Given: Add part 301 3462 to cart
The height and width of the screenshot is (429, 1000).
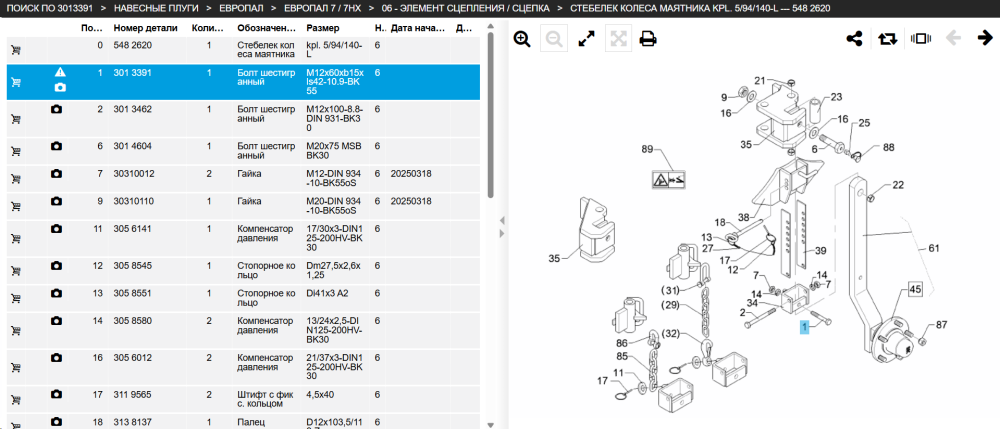Looking at the screenshot, I should click(16, 119).
